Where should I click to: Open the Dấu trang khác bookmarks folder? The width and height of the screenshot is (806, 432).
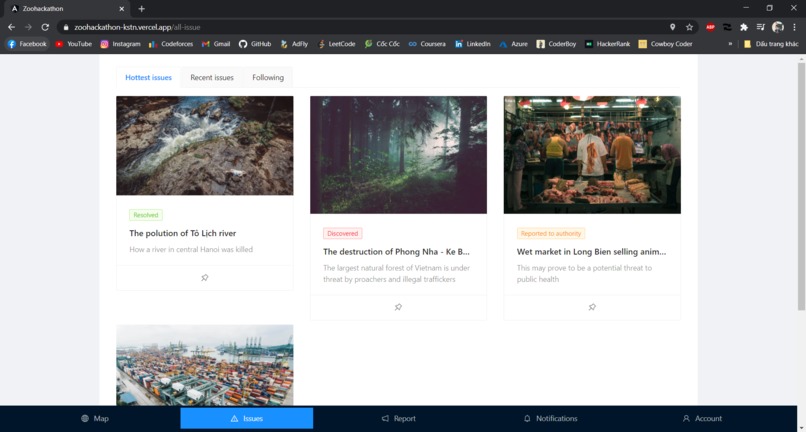click(771, 44)
